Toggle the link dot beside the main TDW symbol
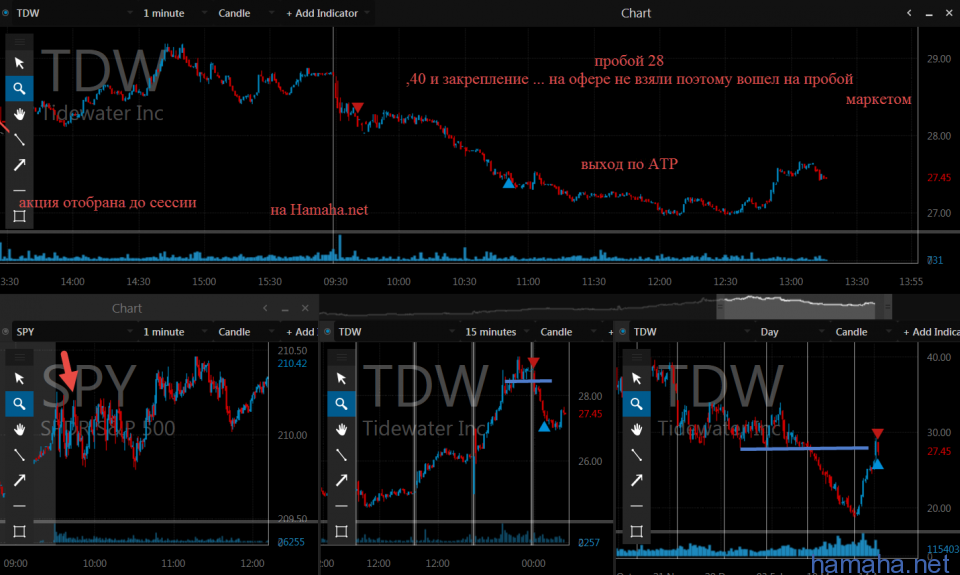960x575 pixels. tap(6, 13)
